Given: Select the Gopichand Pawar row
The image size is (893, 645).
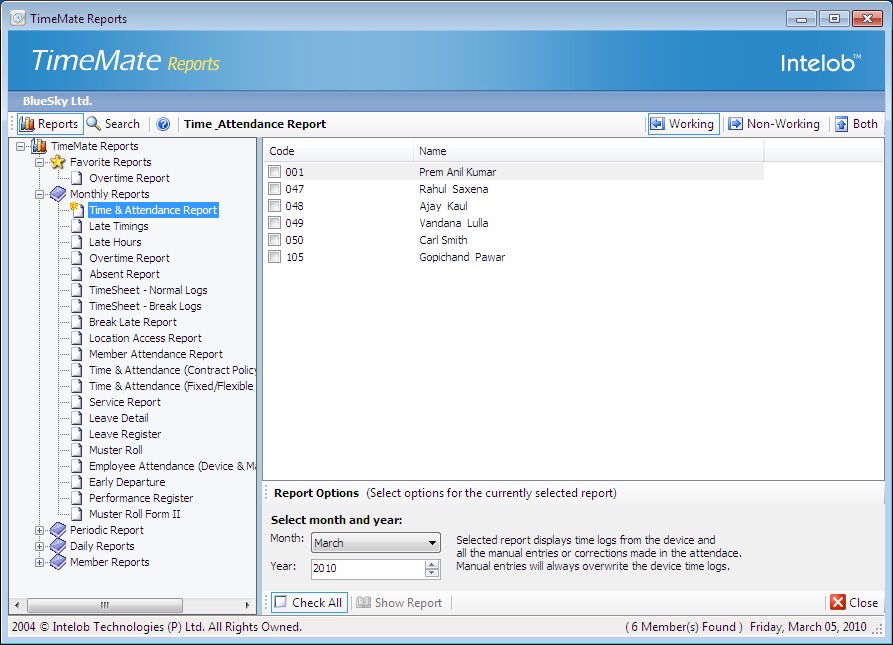Looking at the screenshot, I should pyautogui.click(x=513, y=257).
